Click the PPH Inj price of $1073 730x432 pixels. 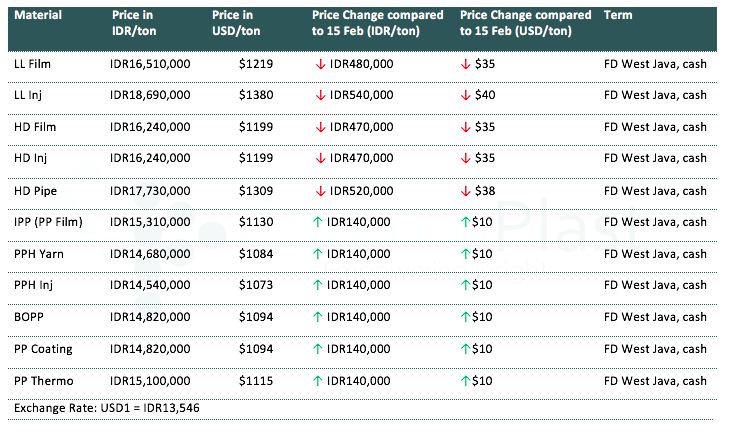pos(255,286)
